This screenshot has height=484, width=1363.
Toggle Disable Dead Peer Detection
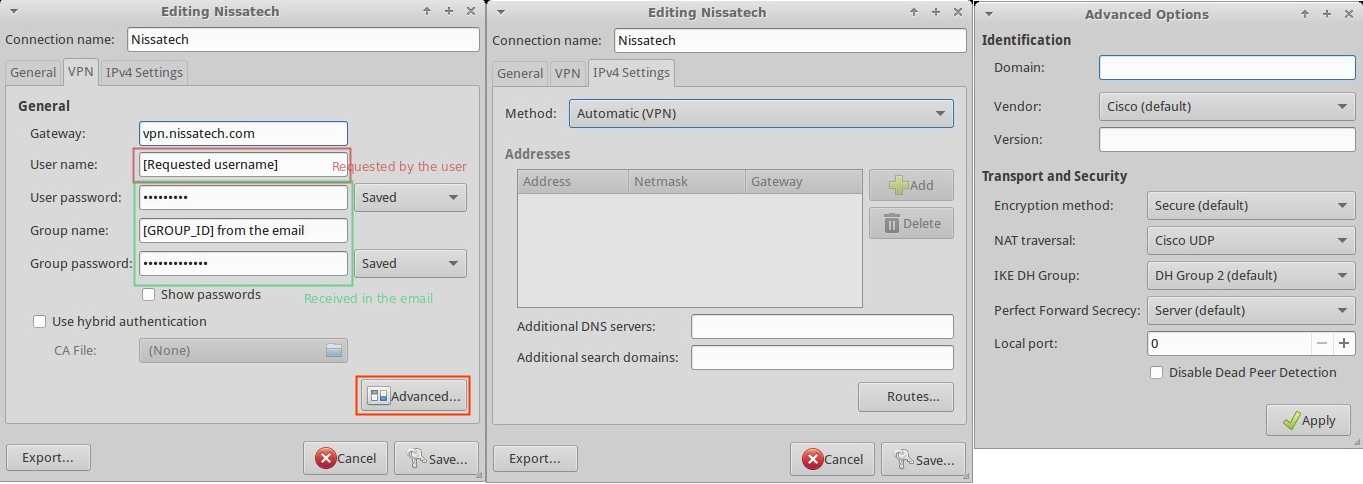[1157, 372]
